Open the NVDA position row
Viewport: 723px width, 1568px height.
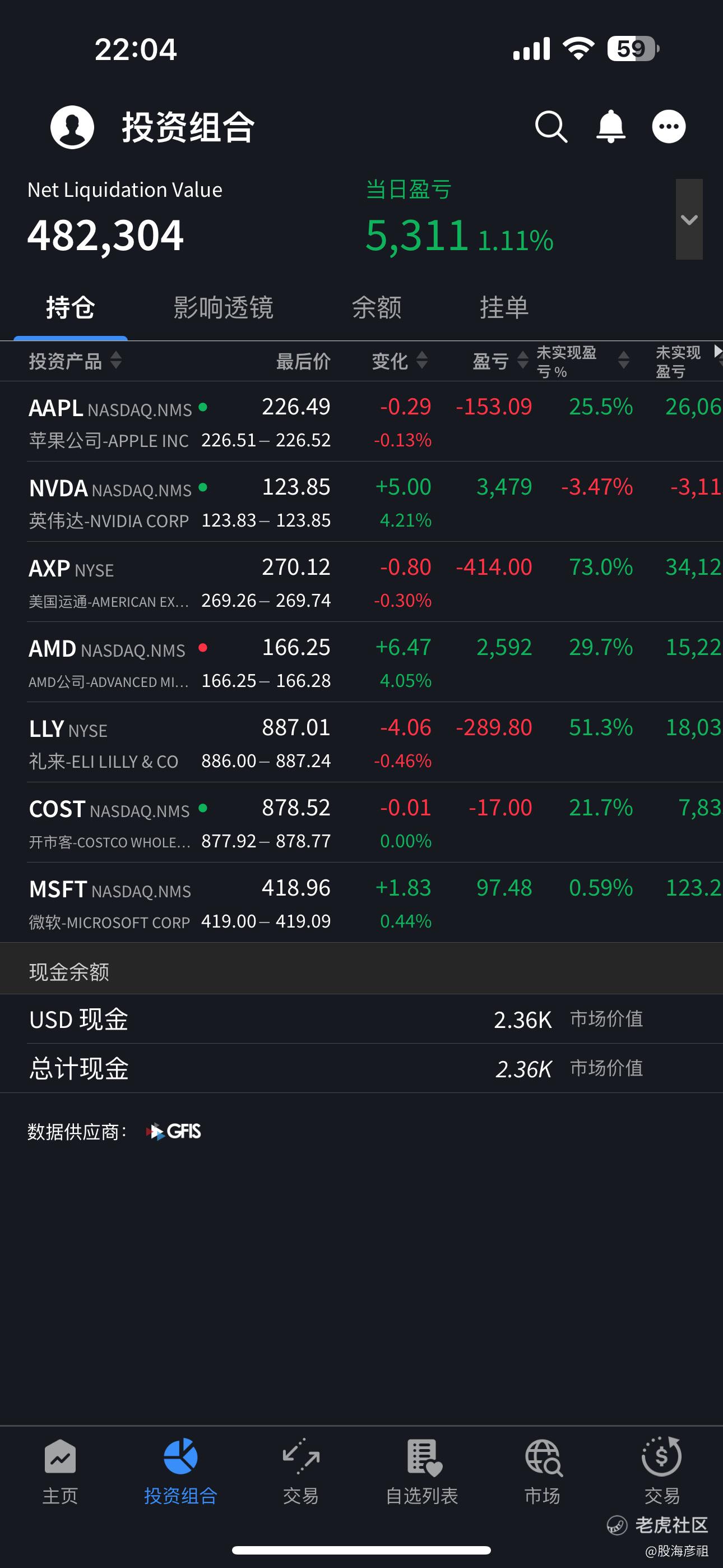click(361, 502)
